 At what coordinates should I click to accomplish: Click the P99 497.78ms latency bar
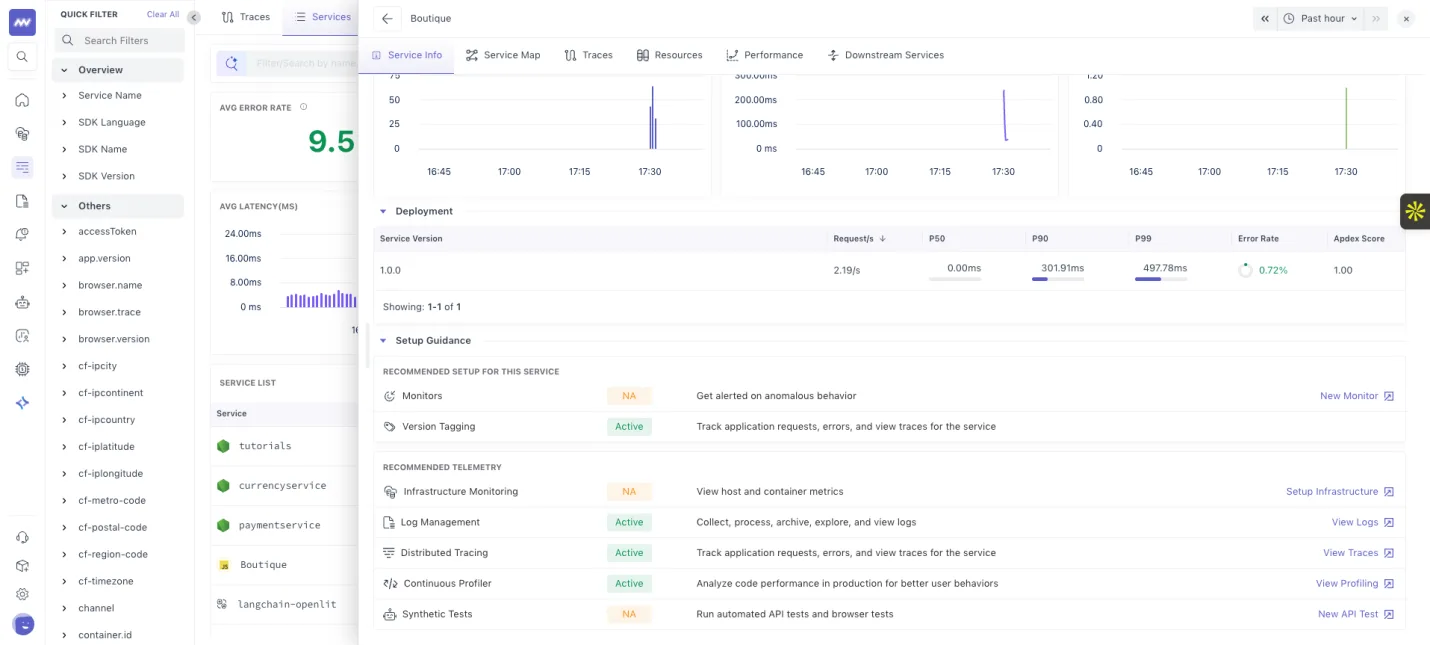tap(1161, 279)
